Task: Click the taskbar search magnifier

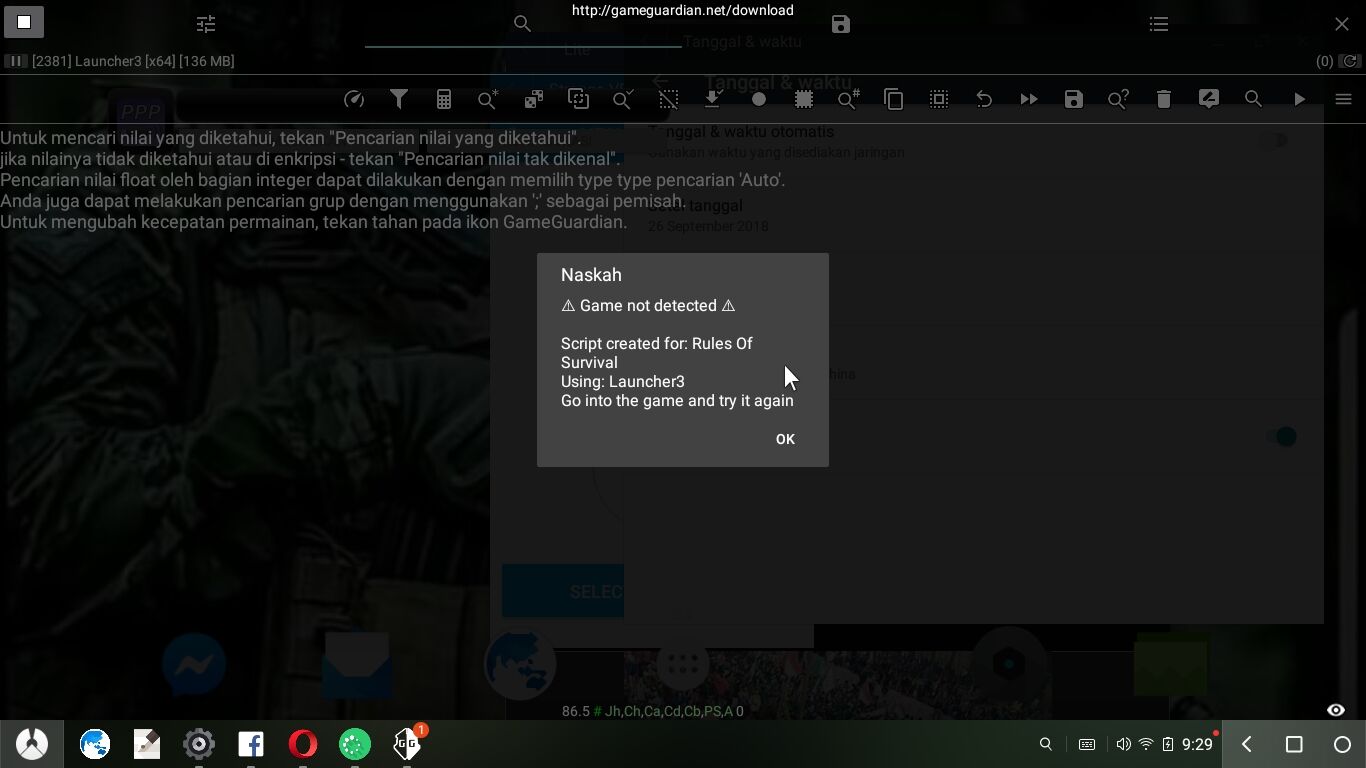Action: point(1046,744)
